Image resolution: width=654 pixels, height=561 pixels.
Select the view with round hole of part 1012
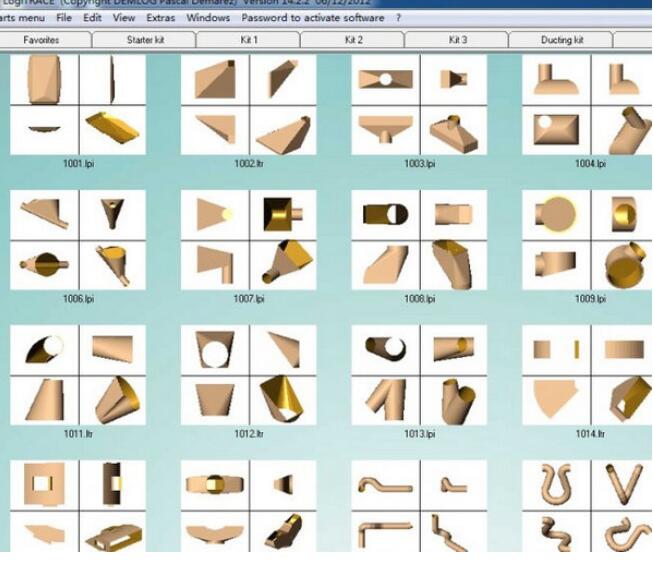(215, 350)
